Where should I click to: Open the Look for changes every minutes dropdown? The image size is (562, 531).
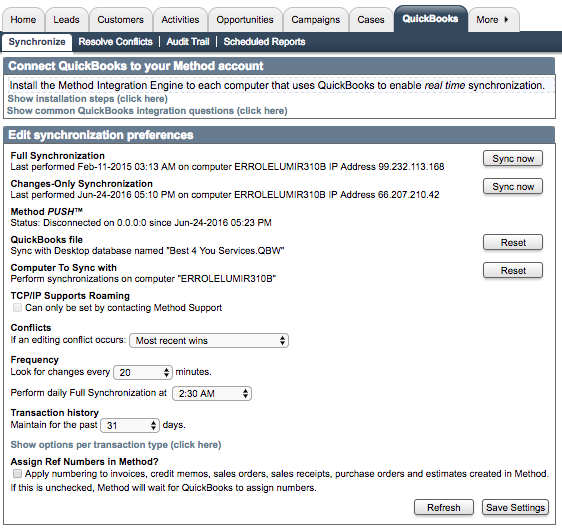tap(143, 372)
